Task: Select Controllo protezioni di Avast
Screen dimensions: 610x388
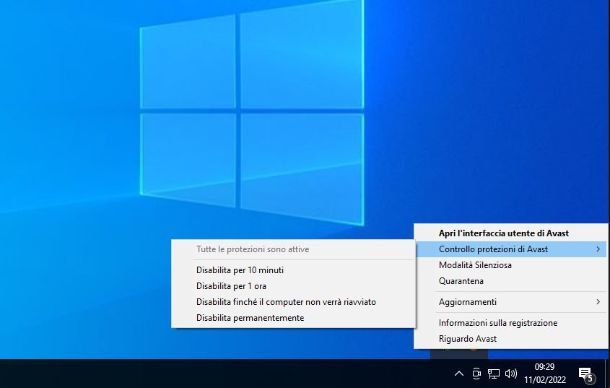Action: [x=511, y=249]
